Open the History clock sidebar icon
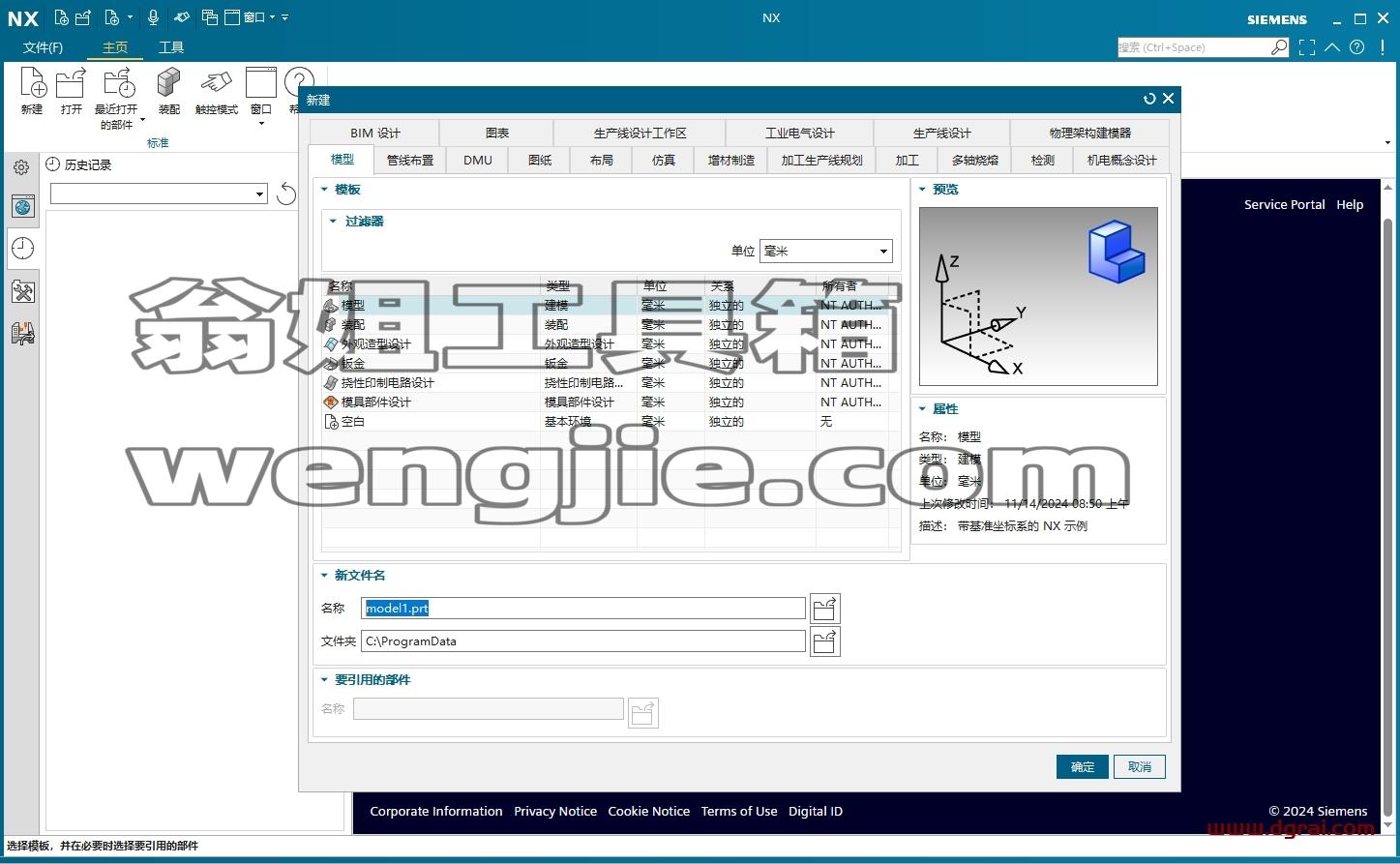Screen dimensions: 1400x864 23,249
